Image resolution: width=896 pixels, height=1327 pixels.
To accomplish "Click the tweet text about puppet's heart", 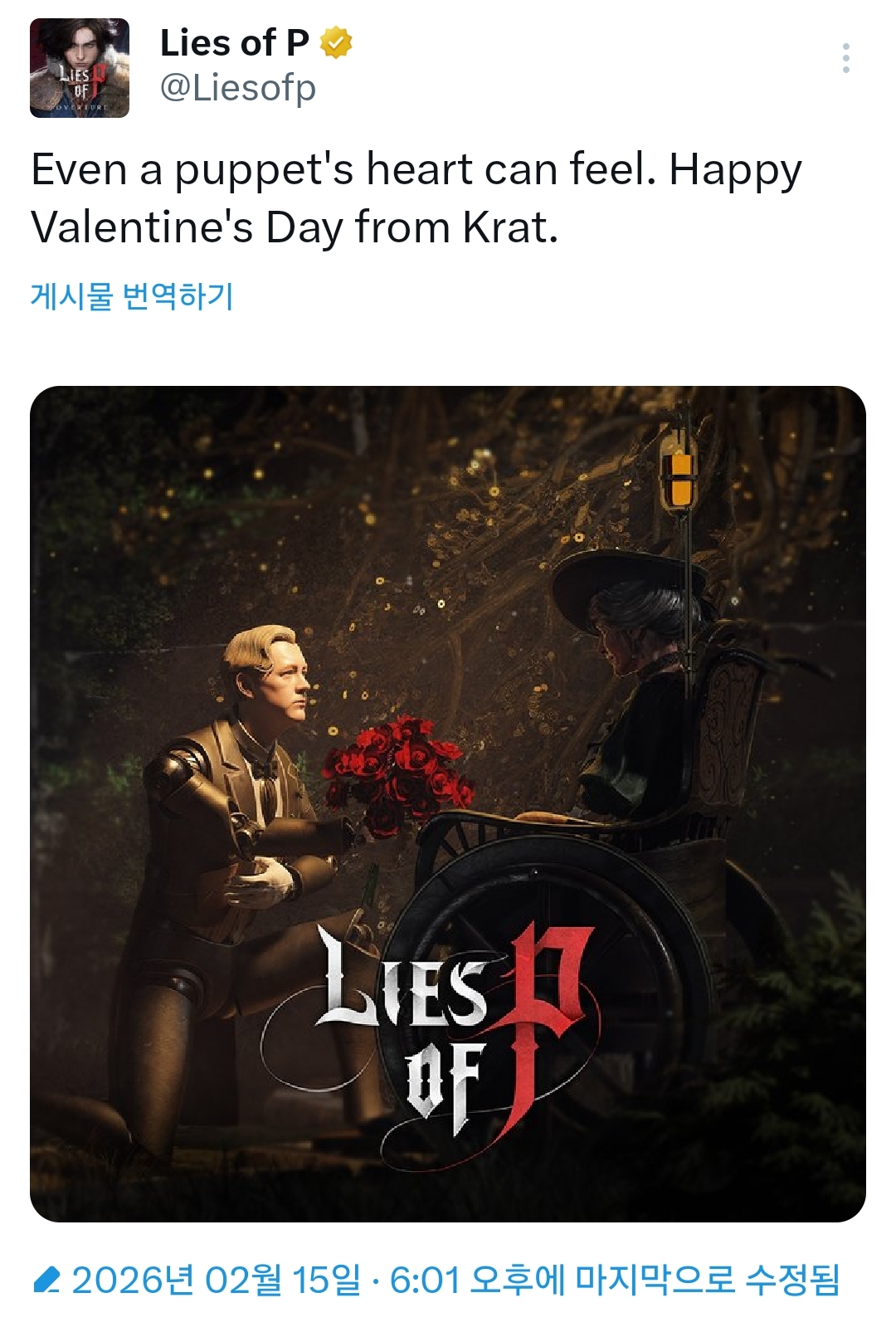I will coord(416,170).
